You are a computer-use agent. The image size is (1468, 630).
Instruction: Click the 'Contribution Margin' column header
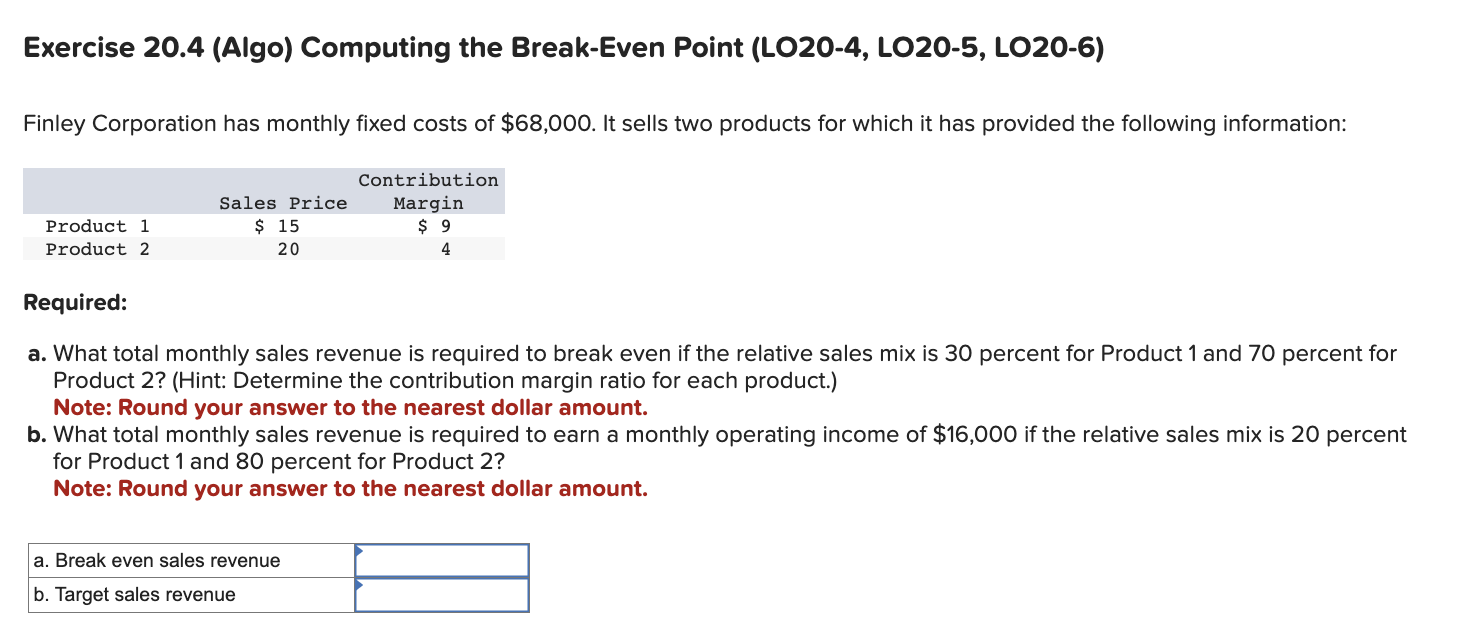point(428,191)
